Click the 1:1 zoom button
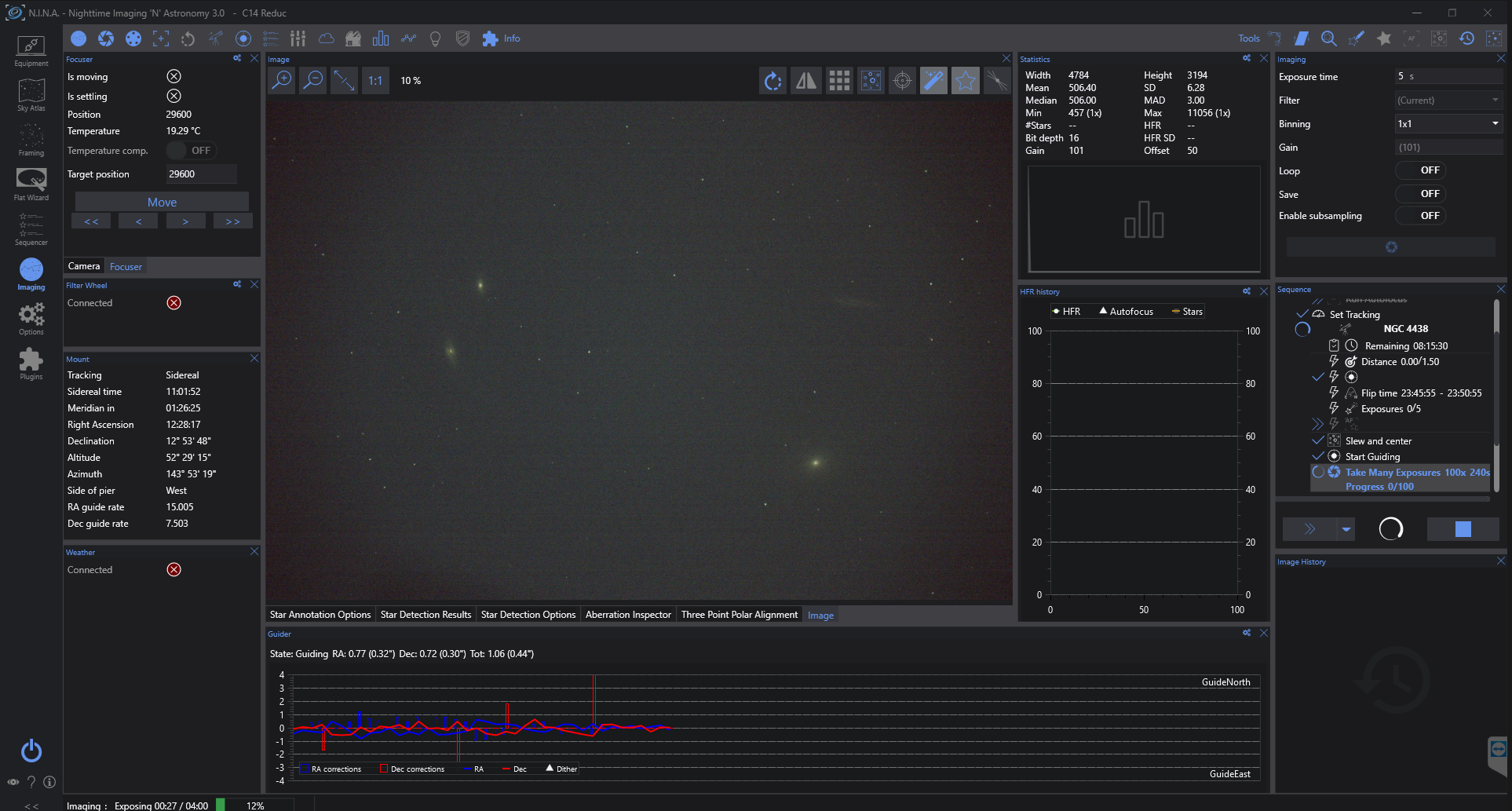Image resolution: width=1512 pixels, height=811 pixels. tap(375, 80)
